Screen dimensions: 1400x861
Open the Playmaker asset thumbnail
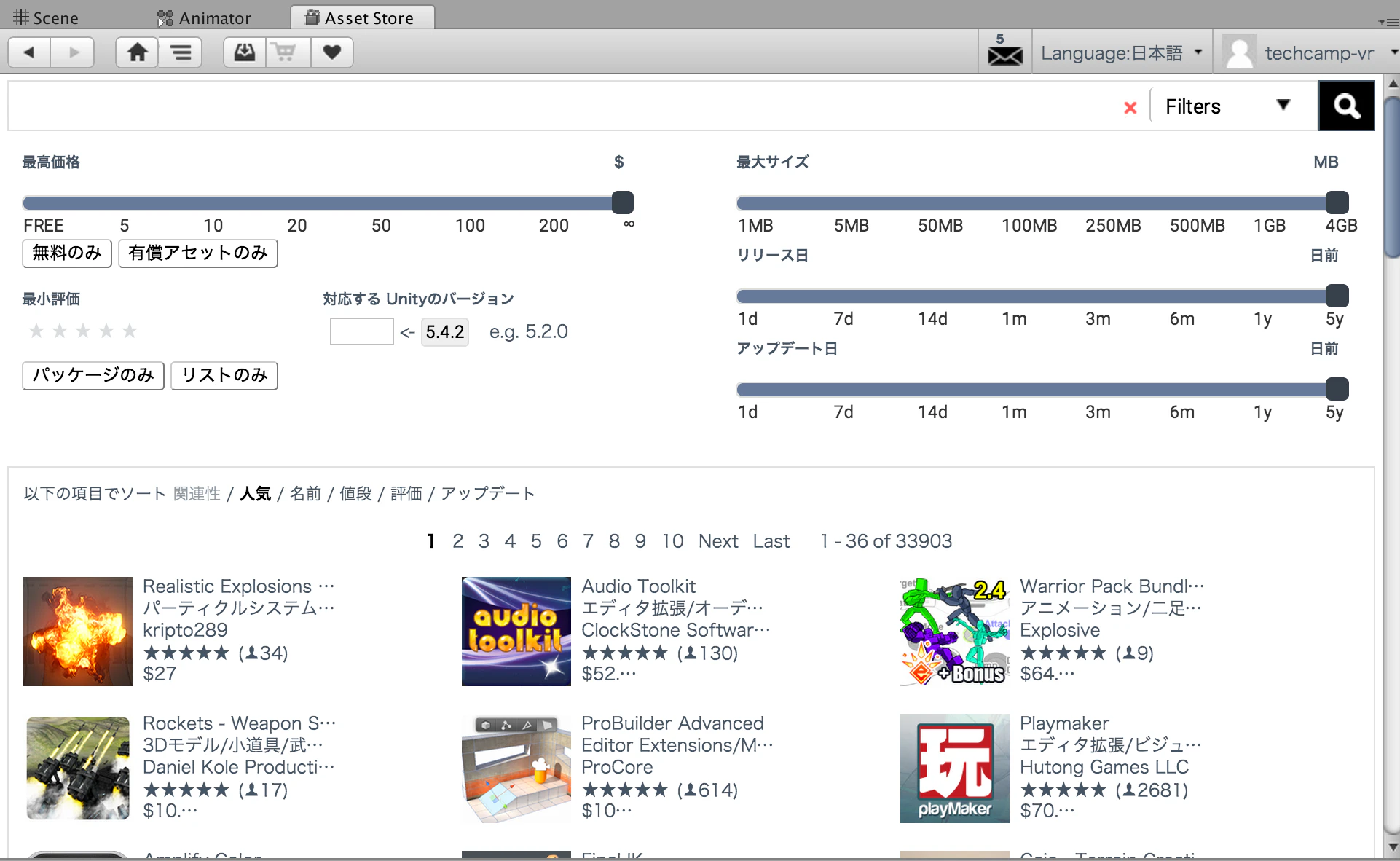pos(955,768)
